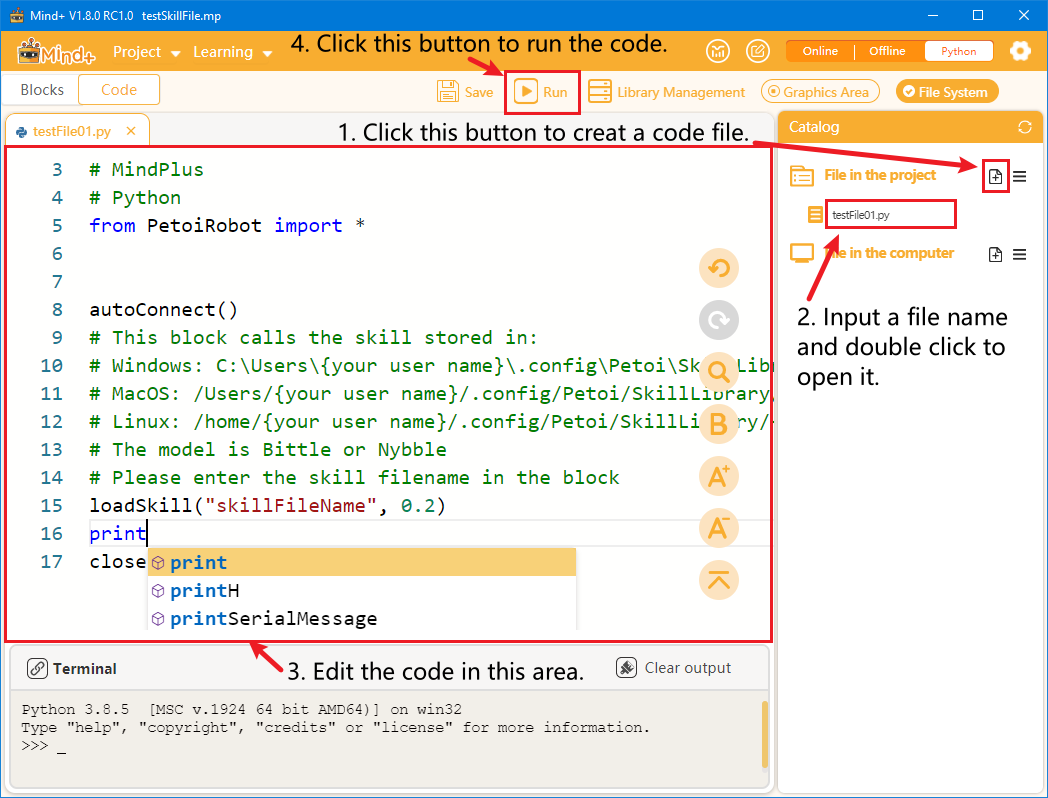Click line number 13 in the gutter
This screenshot has width=1048, height=798.
pos(51,449)
